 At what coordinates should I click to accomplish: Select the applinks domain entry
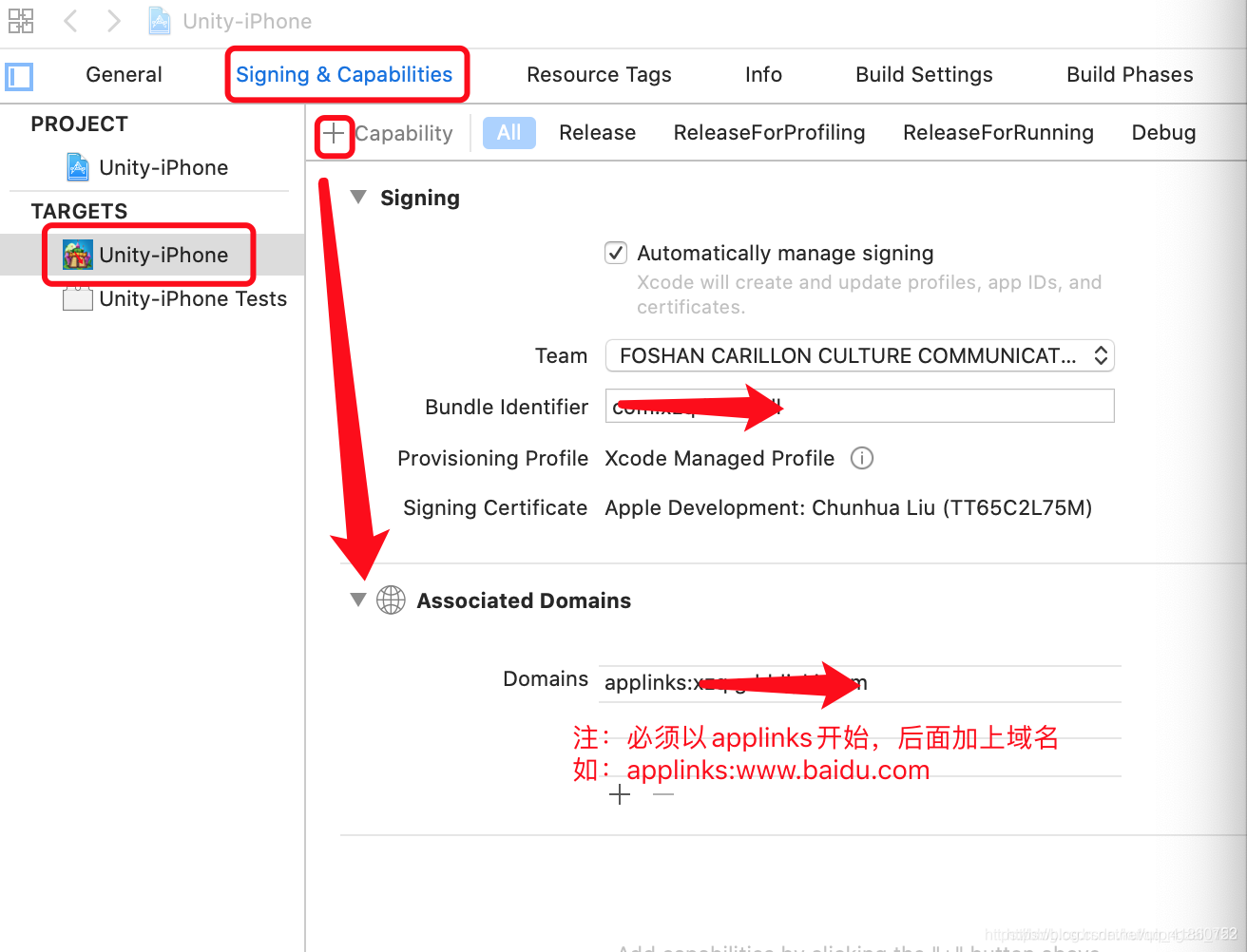tap(860, 683)
